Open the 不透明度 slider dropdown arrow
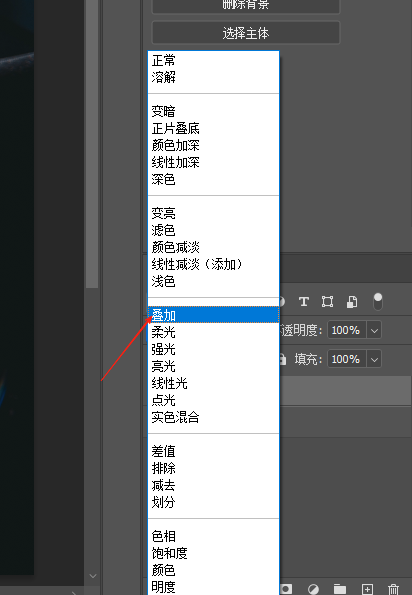412x595 pixels. (374, 330)
